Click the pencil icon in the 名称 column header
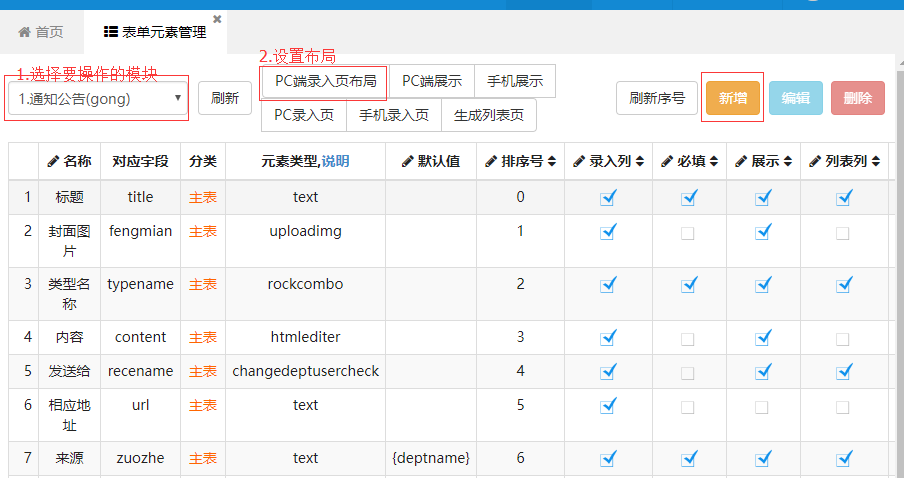The height and width of the screenshot is (478, 904). coord(53,161)
